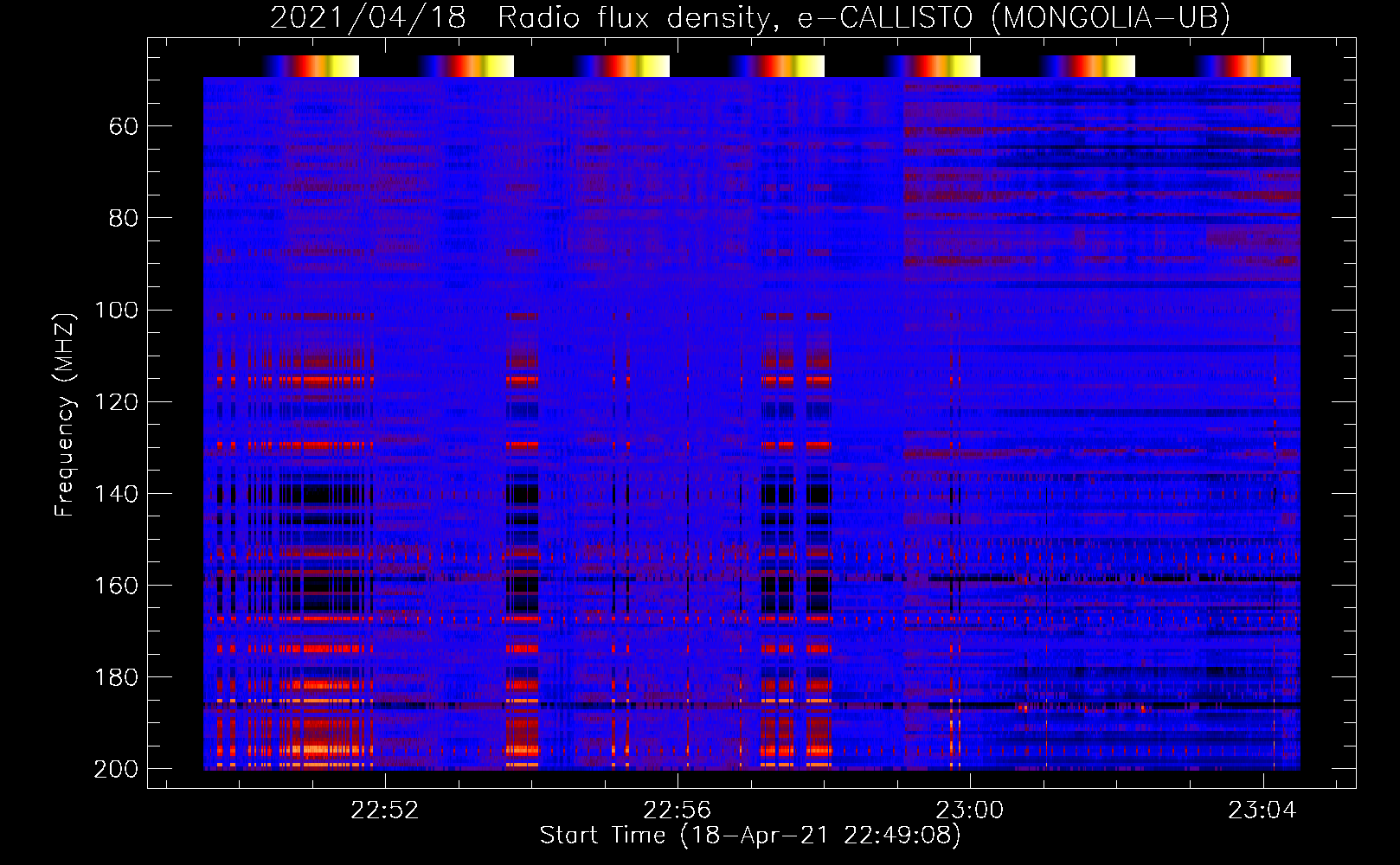Click the 23:04 time tick label
The image size is (1400, 865).
1263,811
